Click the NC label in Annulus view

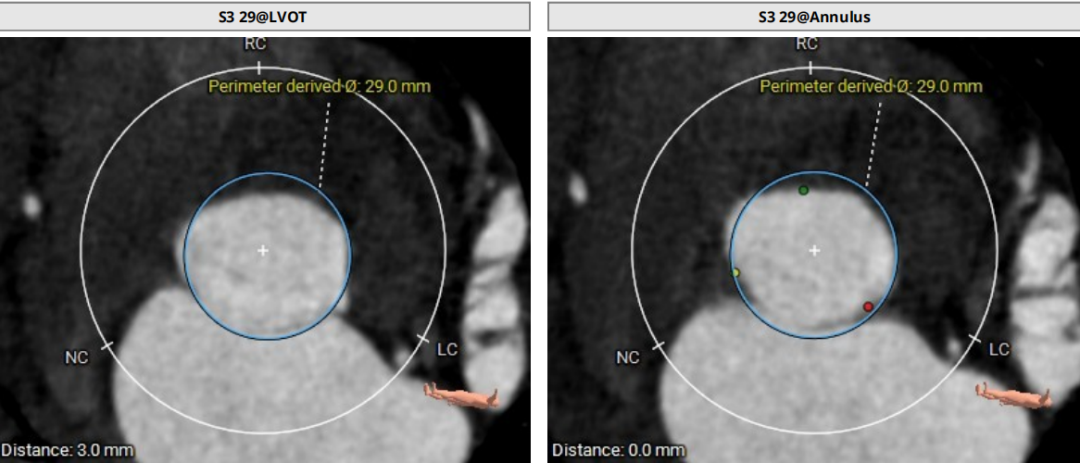click(627, 357)
